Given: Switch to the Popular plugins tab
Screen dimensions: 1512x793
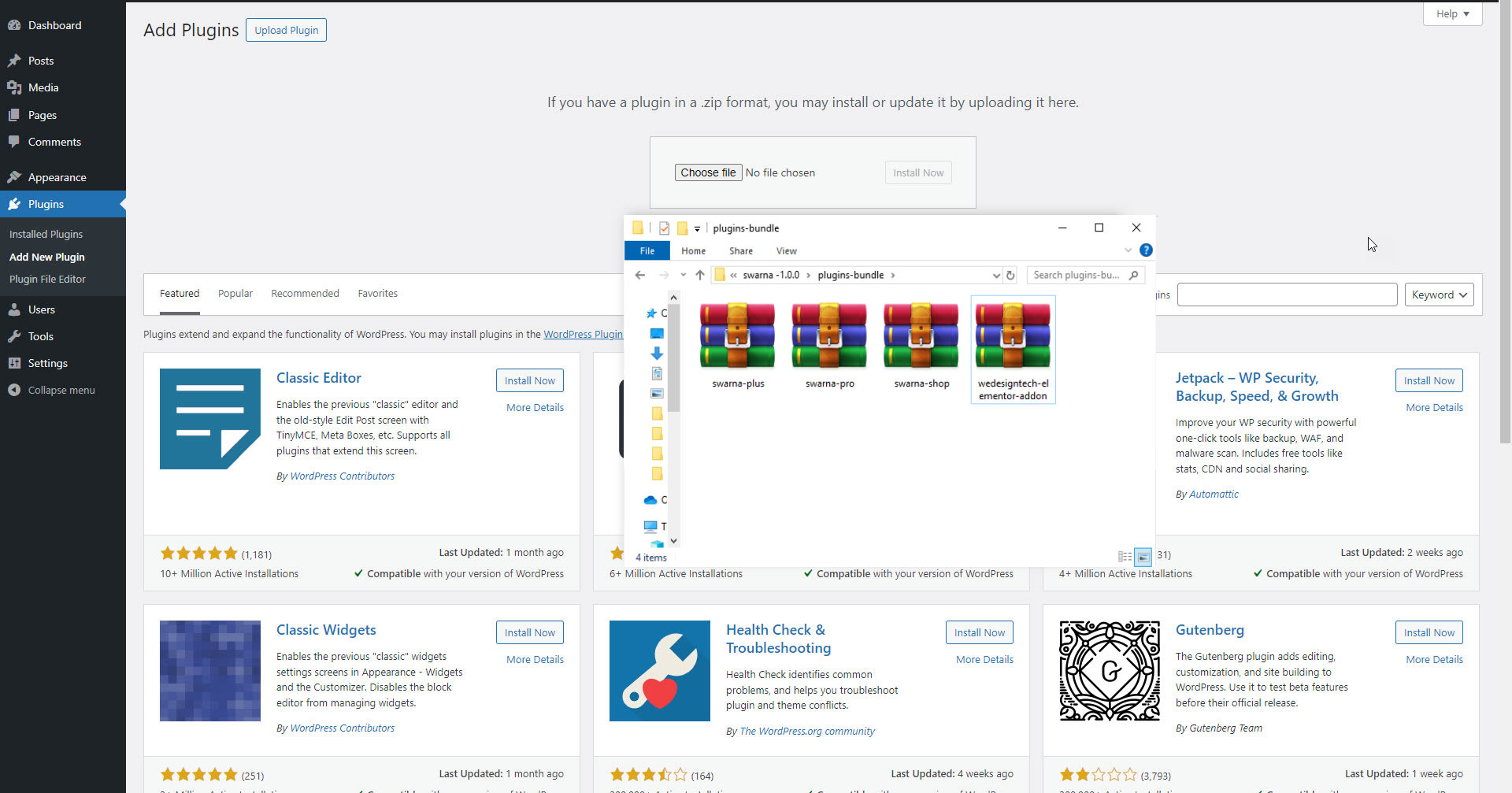Looking at the screenshot, I should click(x=235, y=293).
